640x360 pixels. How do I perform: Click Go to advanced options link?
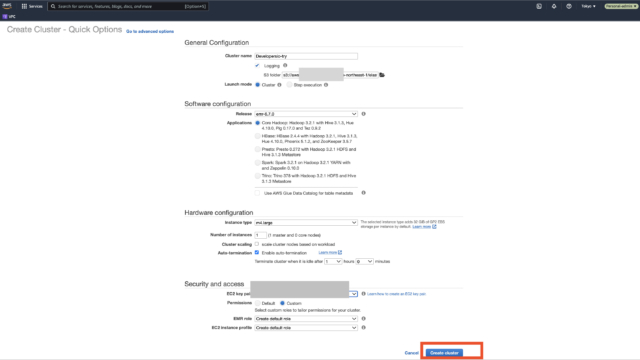click(150, 31)
